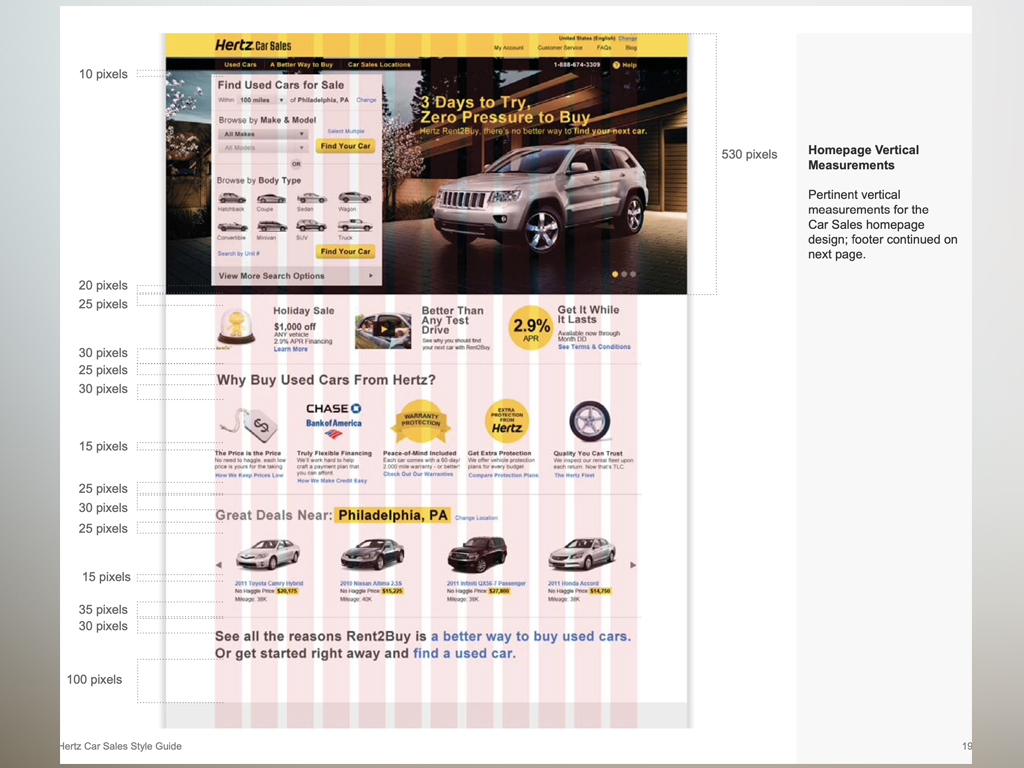This screenshot has height=768, width=1024.
Task: Click Find Your Car under Body Type
Action: (345, 252)
